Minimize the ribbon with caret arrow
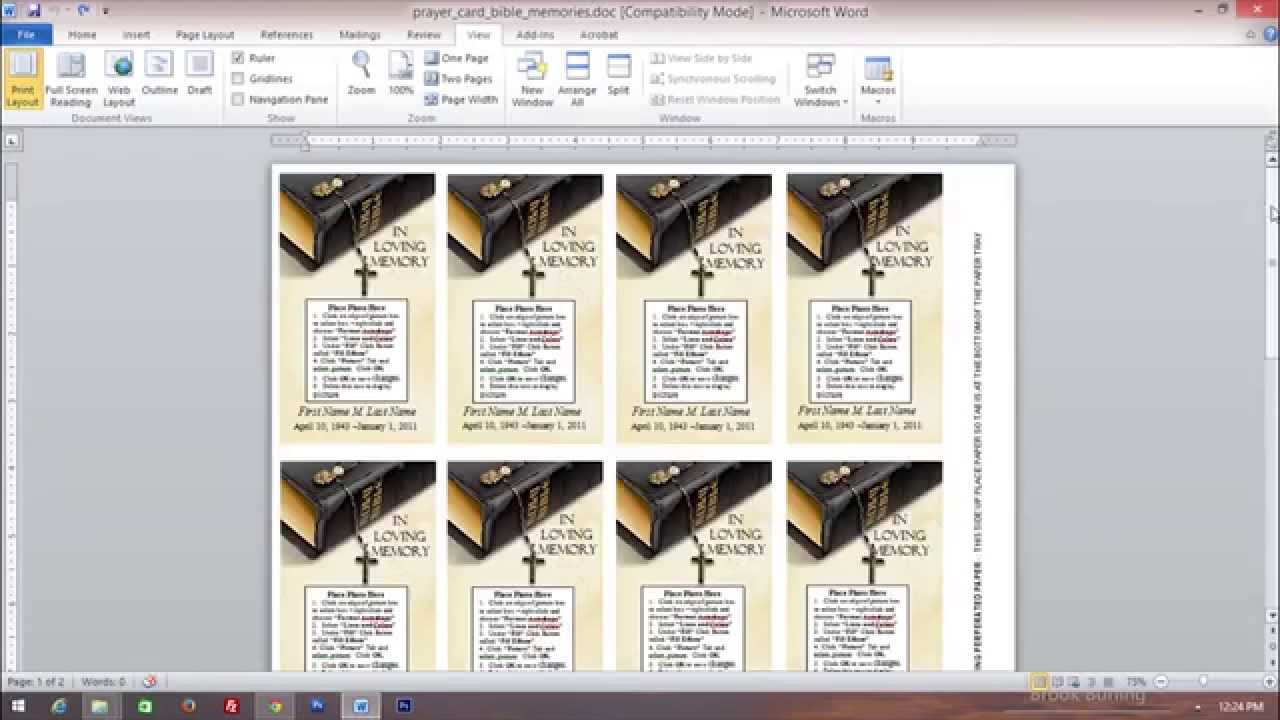This screenshot has width=1280, height=720. click(x=1250, y=35)
